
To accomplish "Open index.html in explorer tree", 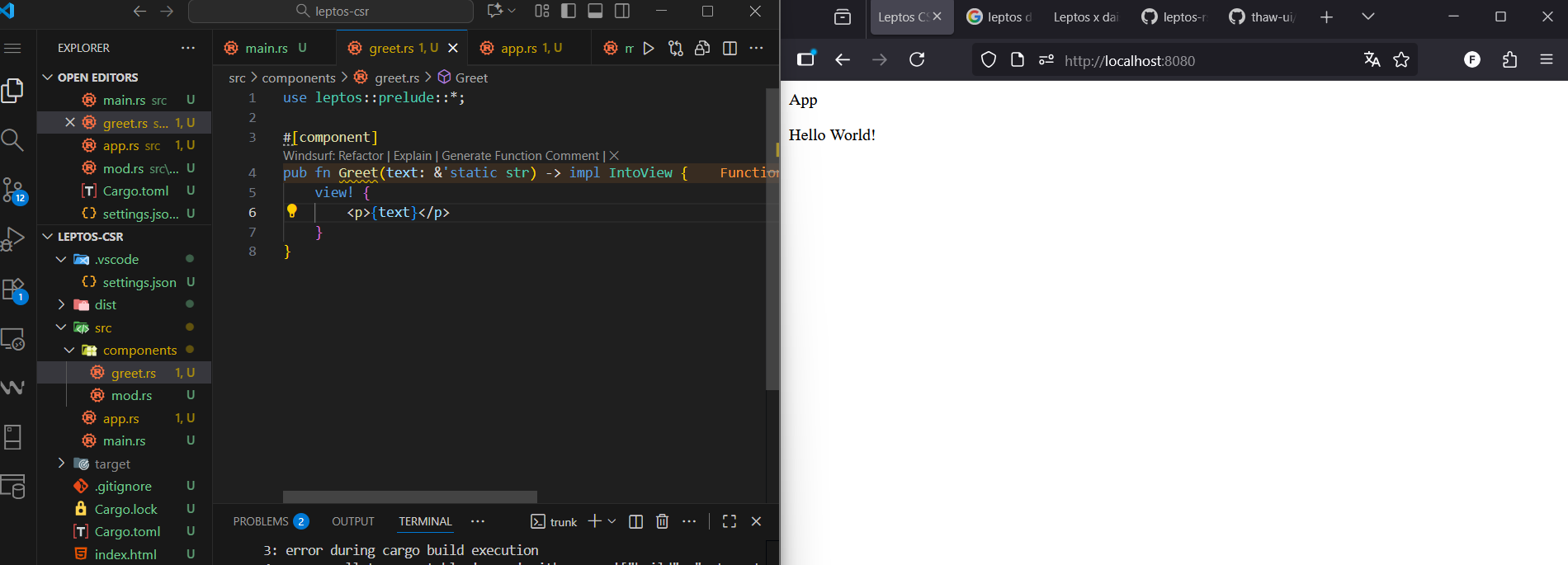I will 124,554.
